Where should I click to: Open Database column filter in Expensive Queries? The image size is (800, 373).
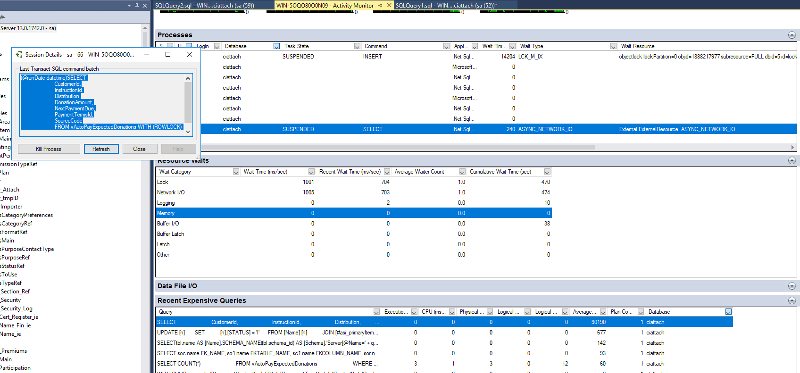[x=728, y=311]
